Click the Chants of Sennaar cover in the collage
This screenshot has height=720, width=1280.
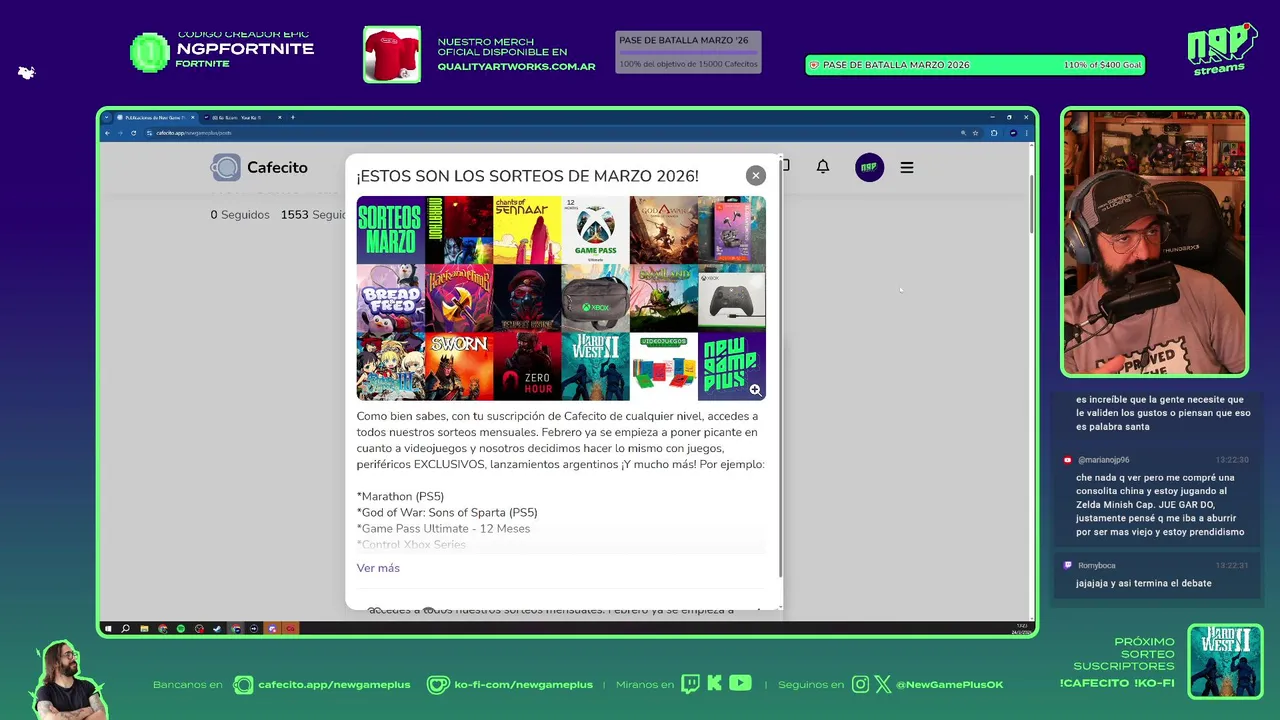(x=527, y=230)
